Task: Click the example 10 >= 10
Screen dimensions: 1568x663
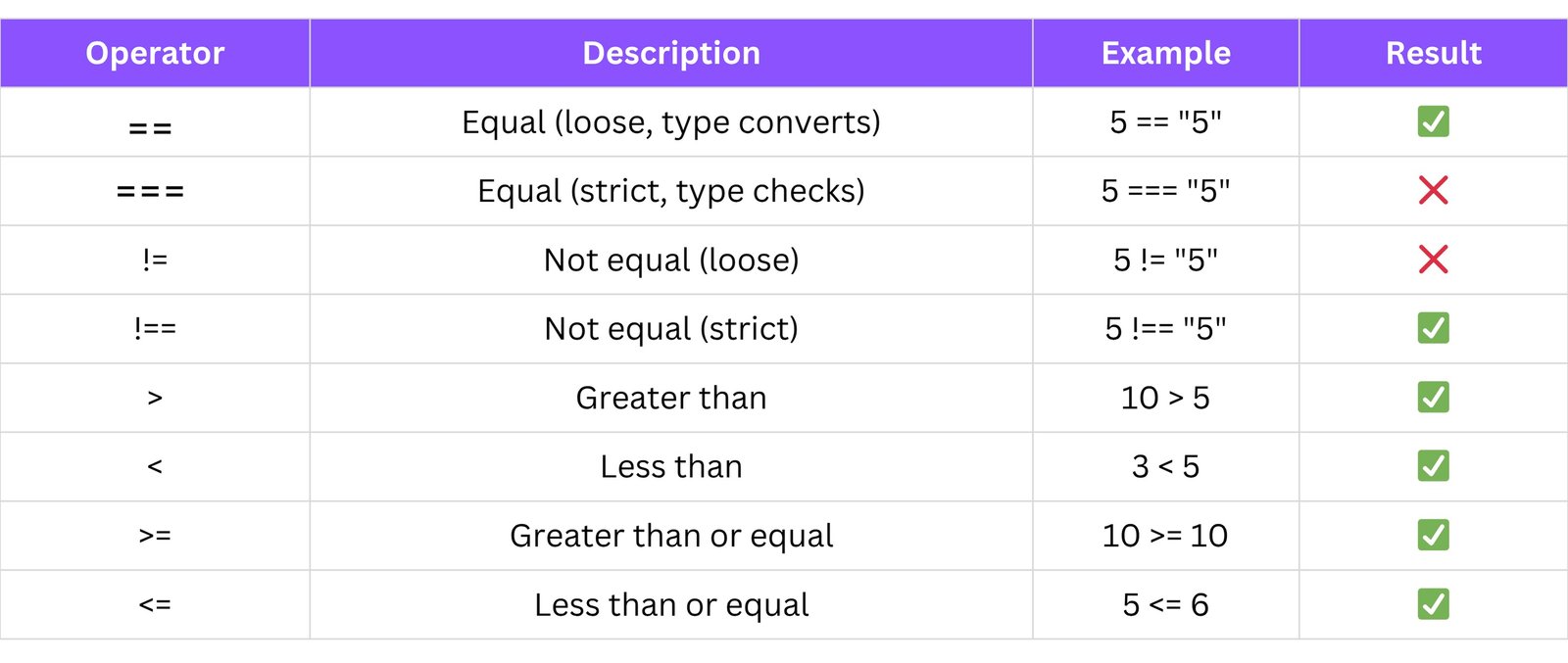Action: (x=1165, y=536)
